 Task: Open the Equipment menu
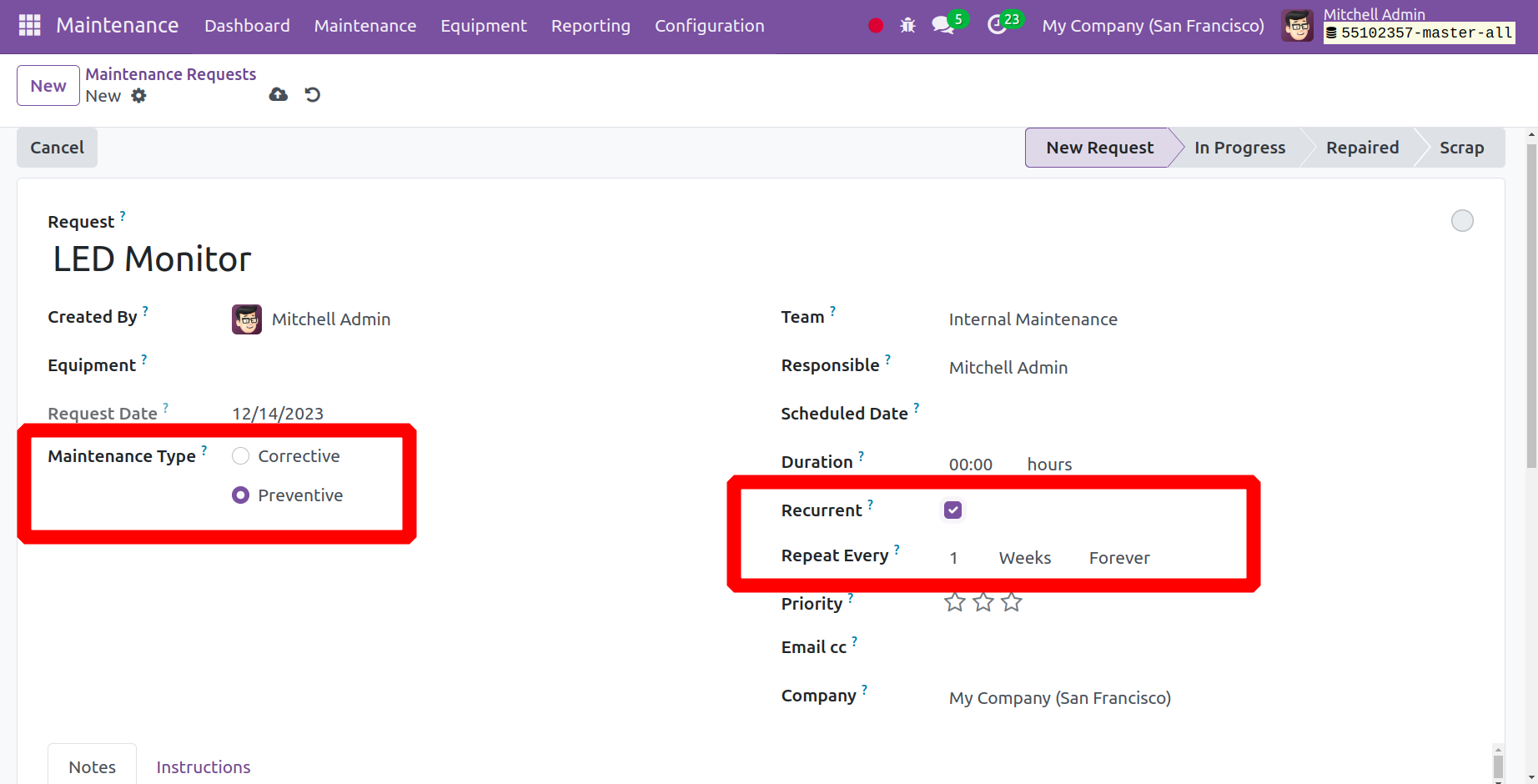coord(484,26)
